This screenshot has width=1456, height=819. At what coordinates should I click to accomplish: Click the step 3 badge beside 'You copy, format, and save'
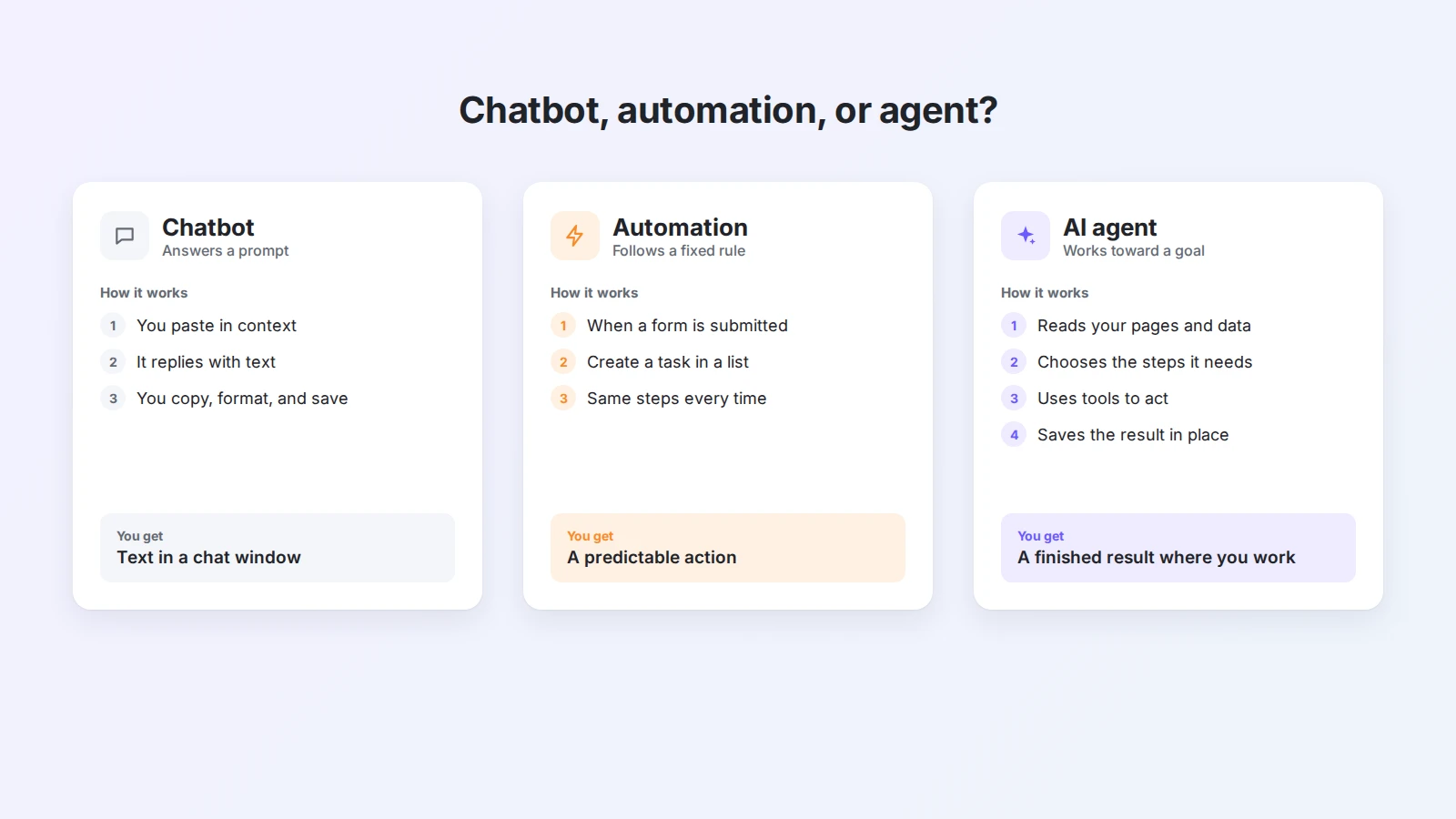pyautogui.click(x=113, y=398)
